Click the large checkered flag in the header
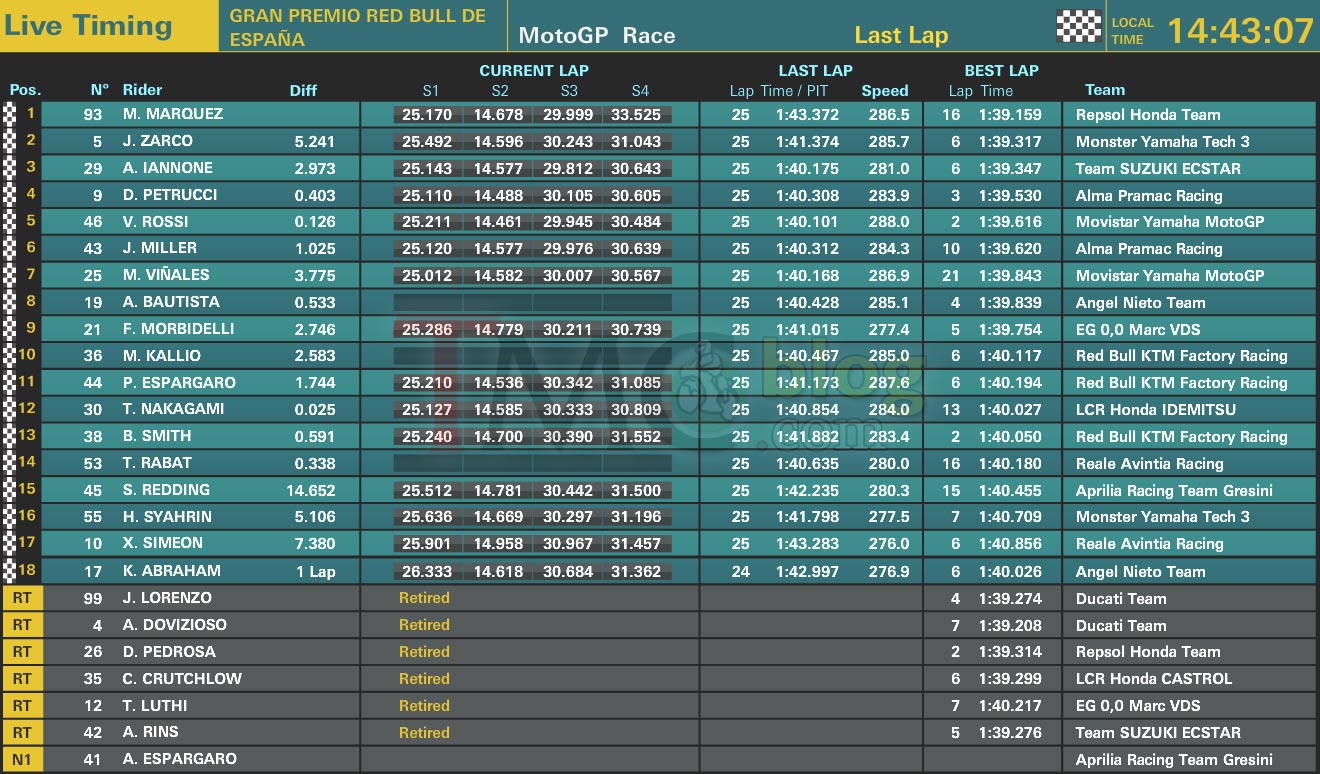Viewport: 1320px width, 774px height. [x=1079, y=26]
